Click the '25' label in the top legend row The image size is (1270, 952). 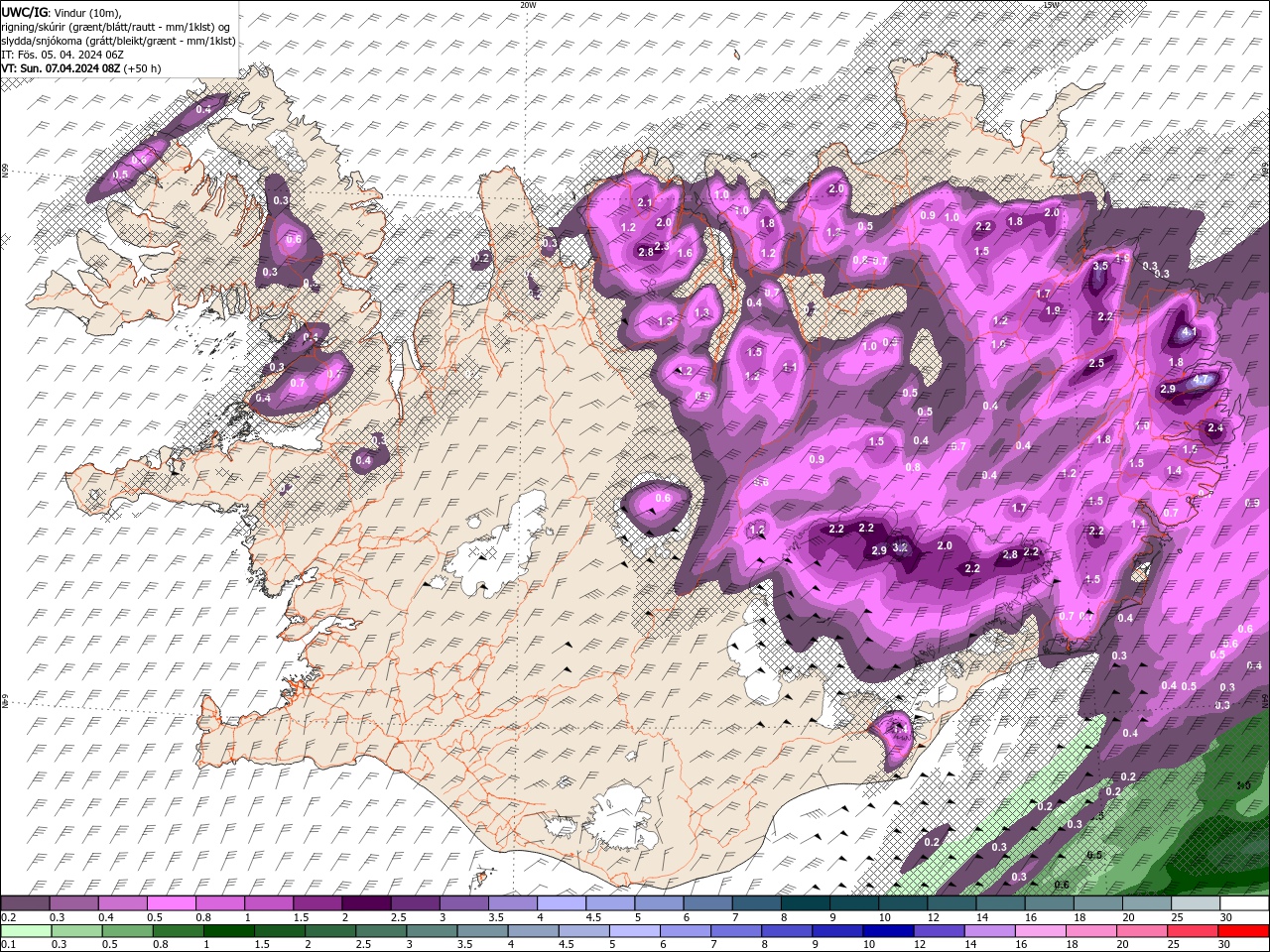[x=1176, y=917]
